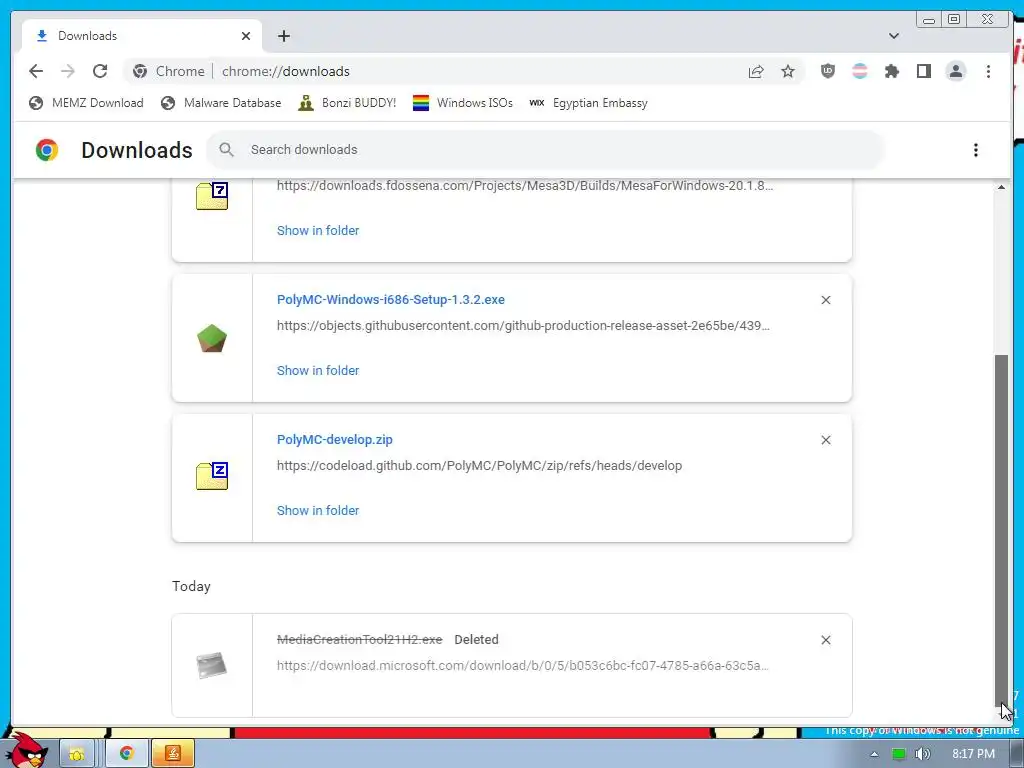Select the Downloads tab
Screen dimensions: 1024x768
click(x=142, y=36)
